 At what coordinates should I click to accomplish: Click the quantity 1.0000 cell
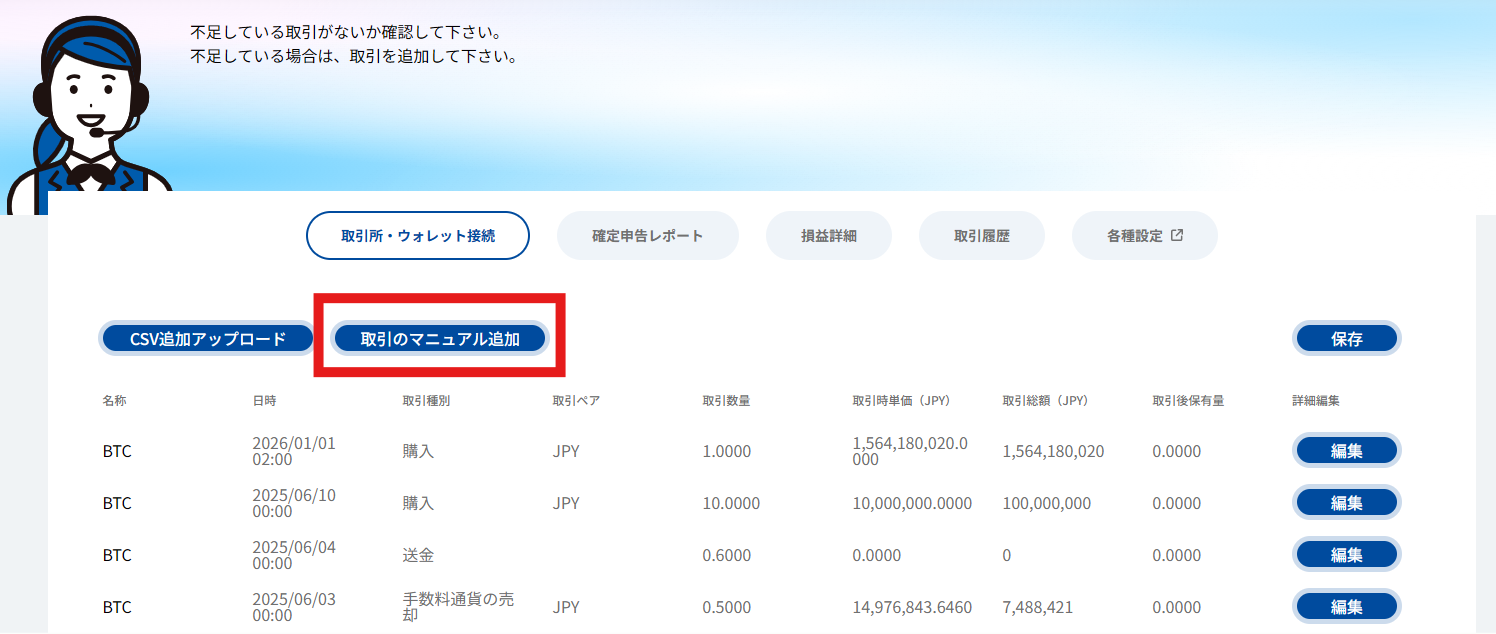click(726, 451)
